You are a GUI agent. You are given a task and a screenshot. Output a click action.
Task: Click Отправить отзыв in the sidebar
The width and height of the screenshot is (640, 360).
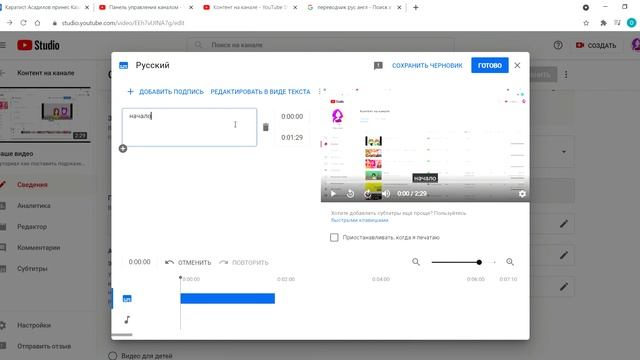coord(44,346)
